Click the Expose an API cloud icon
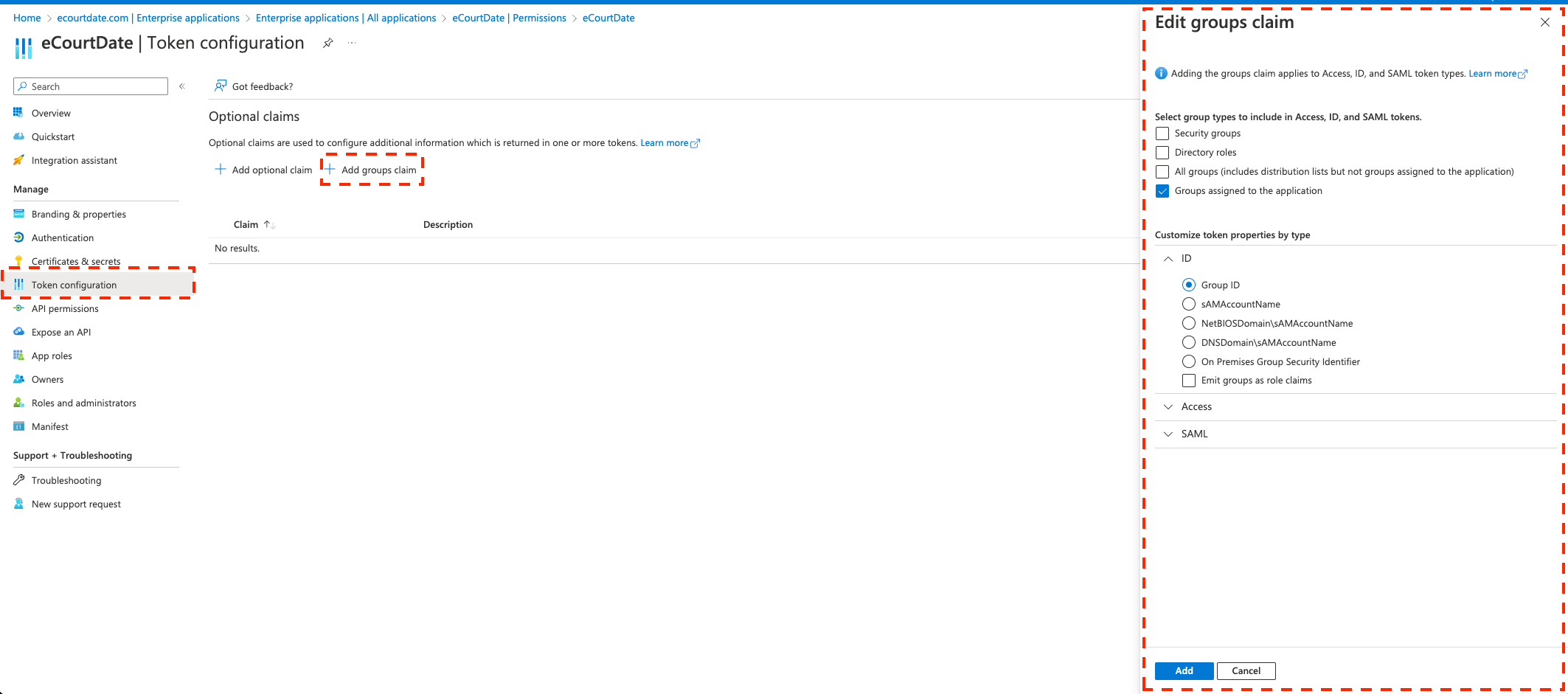The image size is (1568, 694). pyautogui.click(x=18, y=332)
